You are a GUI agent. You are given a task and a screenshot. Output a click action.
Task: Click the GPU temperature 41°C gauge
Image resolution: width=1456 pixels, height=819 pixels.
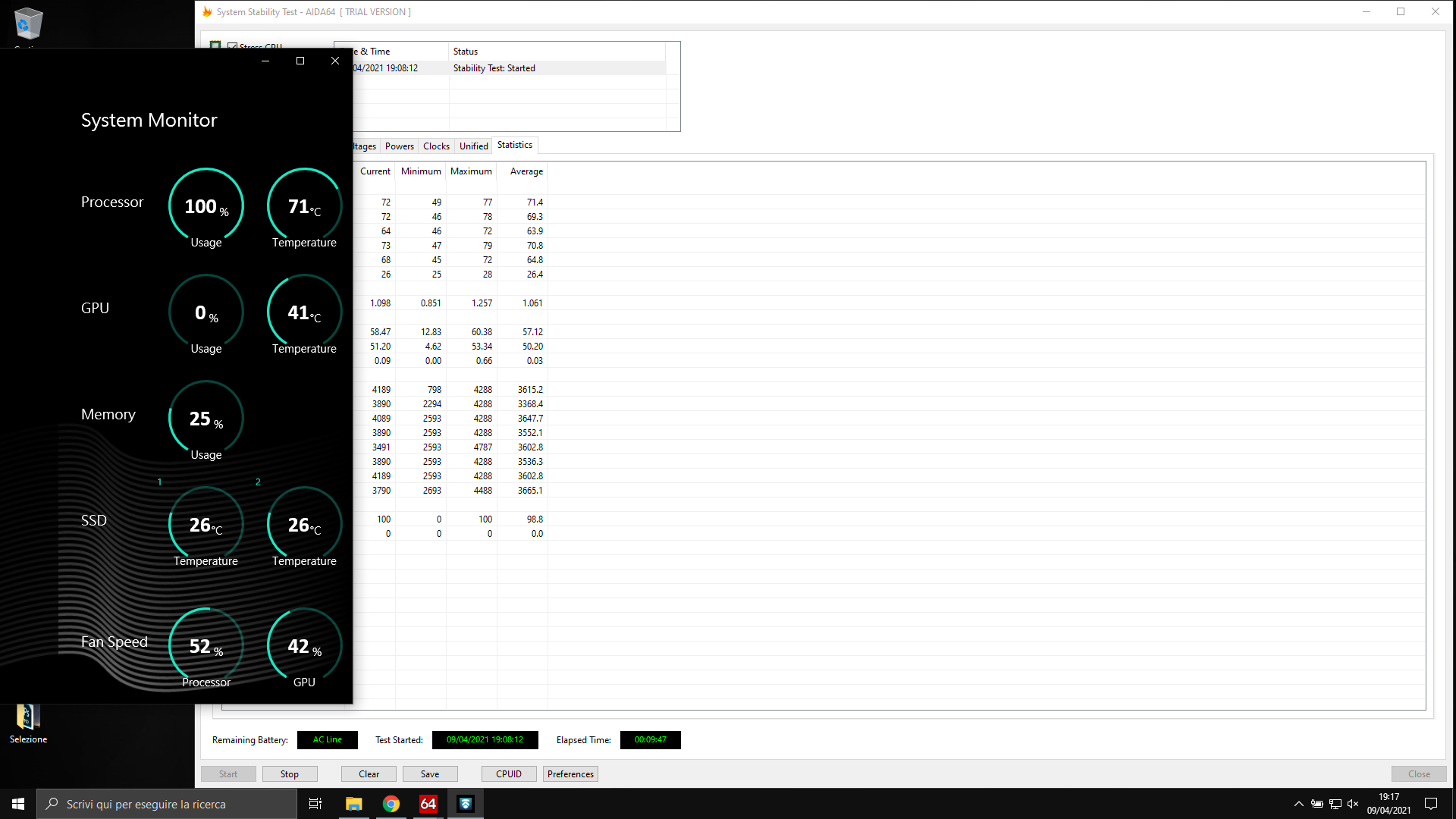304,312
